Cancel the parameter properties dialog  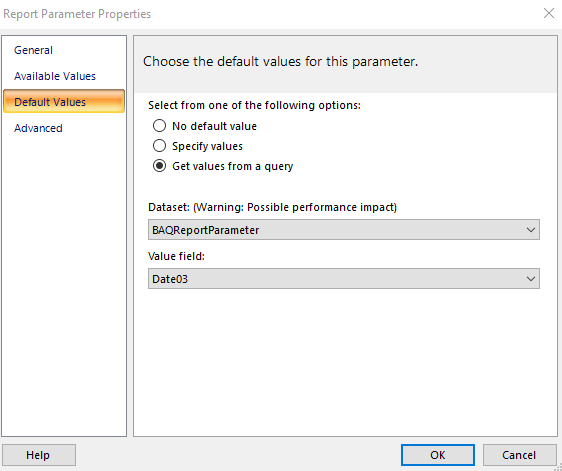tap(519, 455)
